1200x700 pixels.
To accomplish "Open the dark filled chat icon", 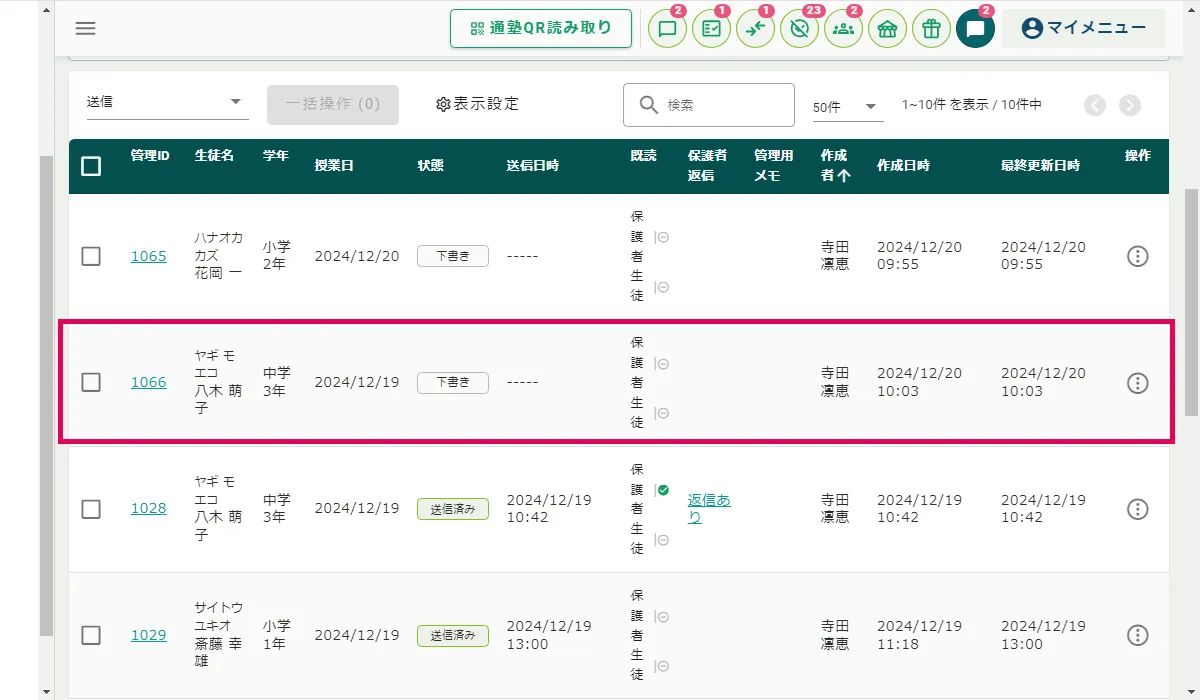I will [975, 29].
